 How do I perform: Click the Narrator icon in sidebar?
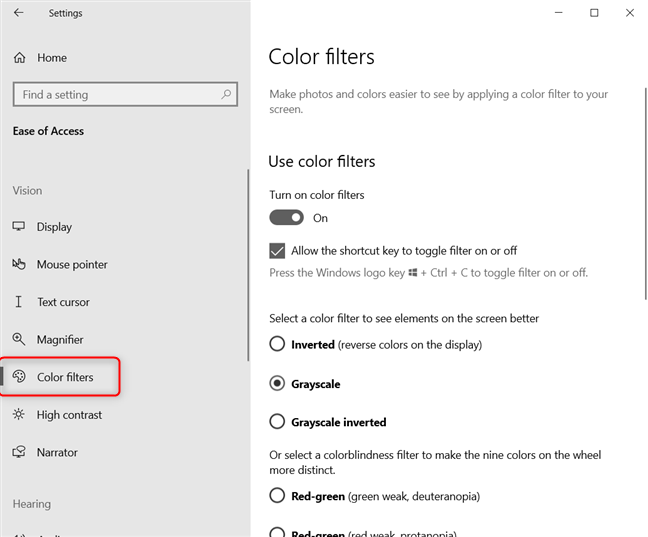tap(19, 453)
